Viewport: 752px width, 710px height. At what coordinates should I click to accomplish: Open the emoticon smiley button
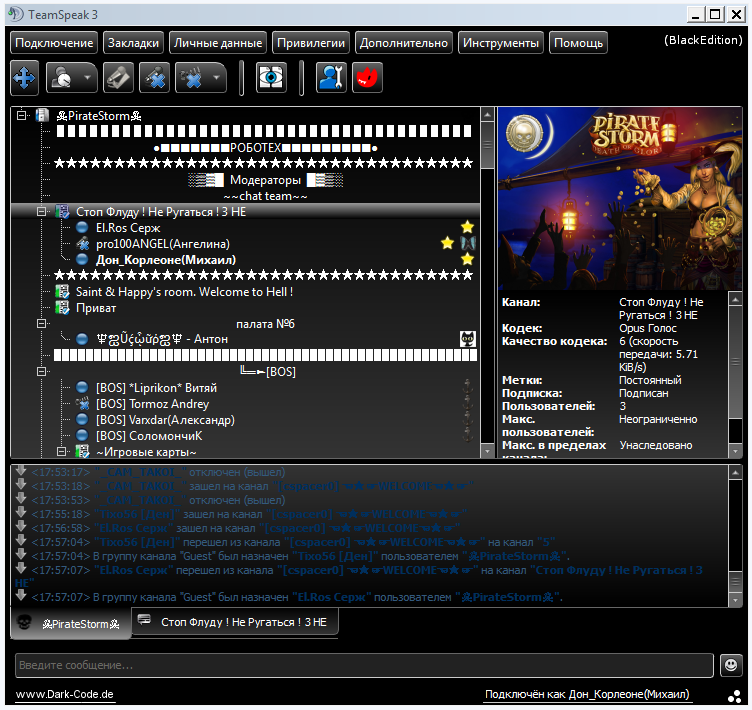coord(731,665)
